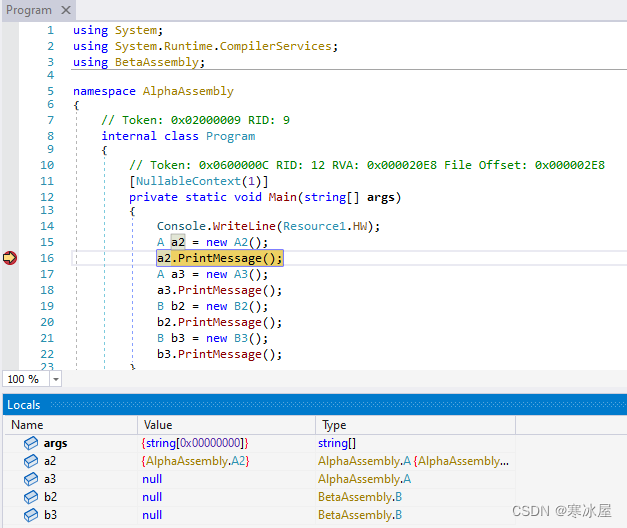
Task: Click a3.PrintMessage() on line 18
Action: [x=220, y=290]
